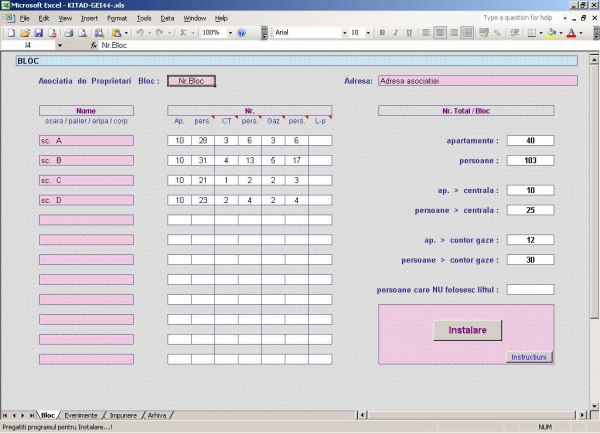
Task: Click the horizontal scrollbar right arrow
Action: [582, 415]
